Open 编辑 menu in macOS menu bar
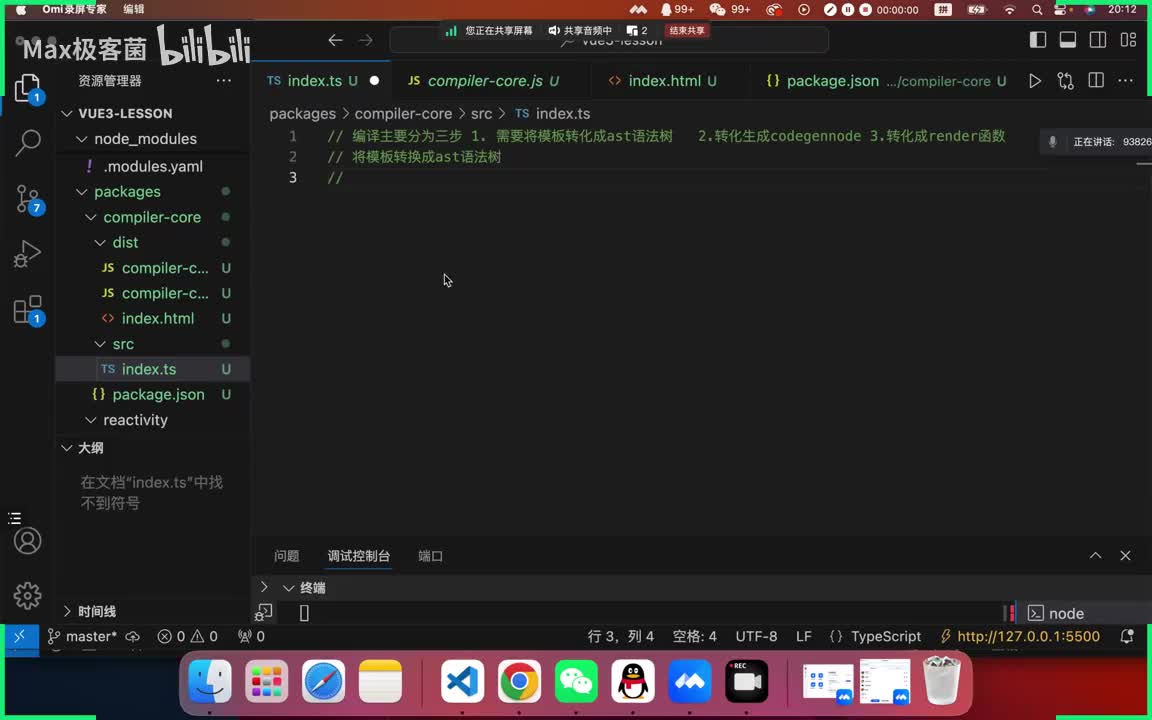Image resolution: width=1152 pixels, height=720 pixels. (x=134, y=10)
